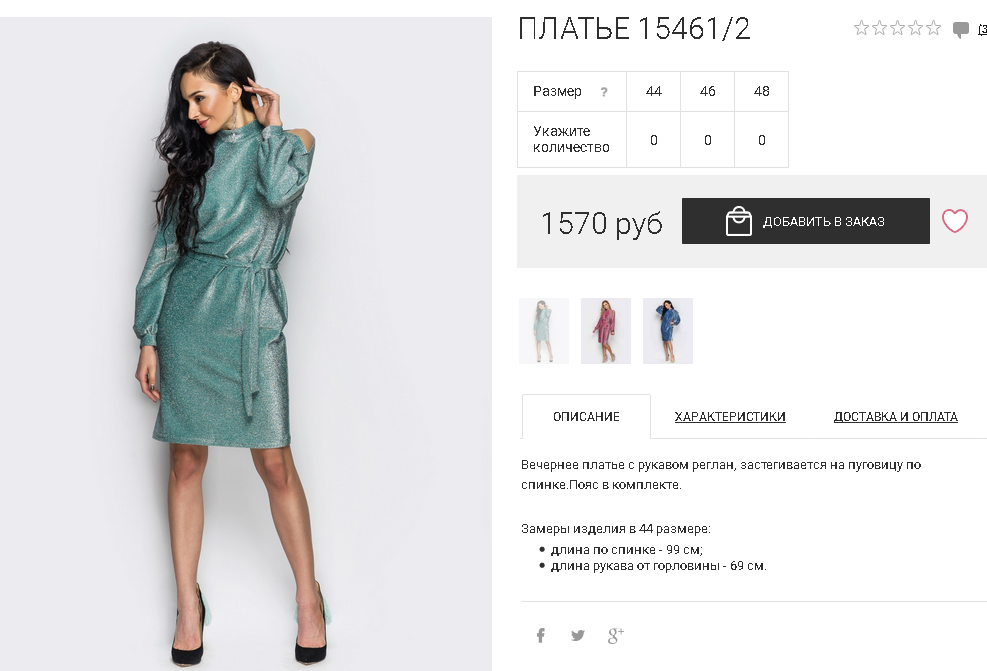
Task: Click the shopping bag icon in order button
Action: click(x=738, y=221)
